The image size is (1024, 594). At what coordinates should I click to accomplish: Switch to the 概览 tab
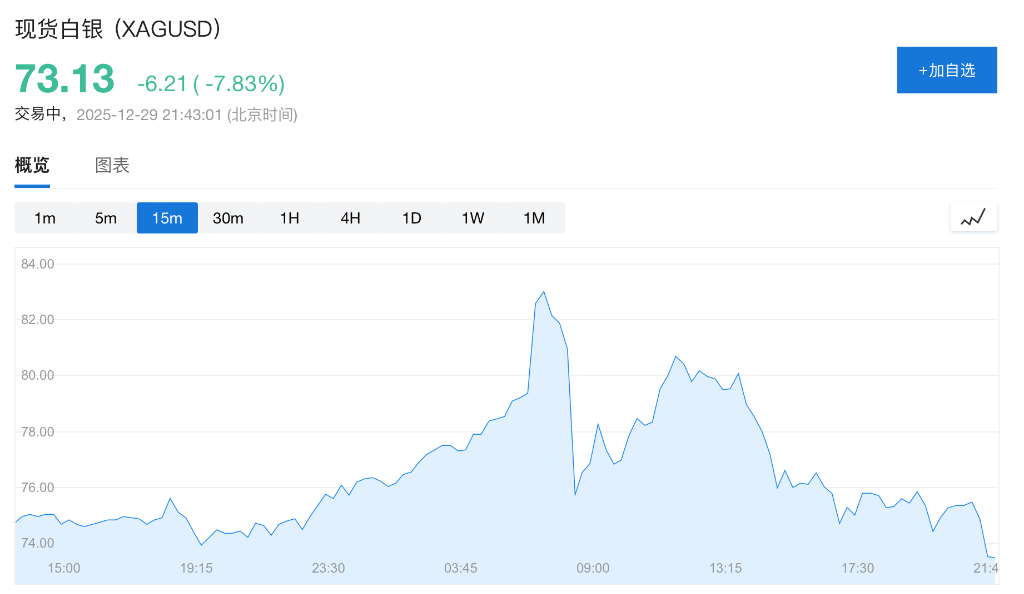[32, 166]
